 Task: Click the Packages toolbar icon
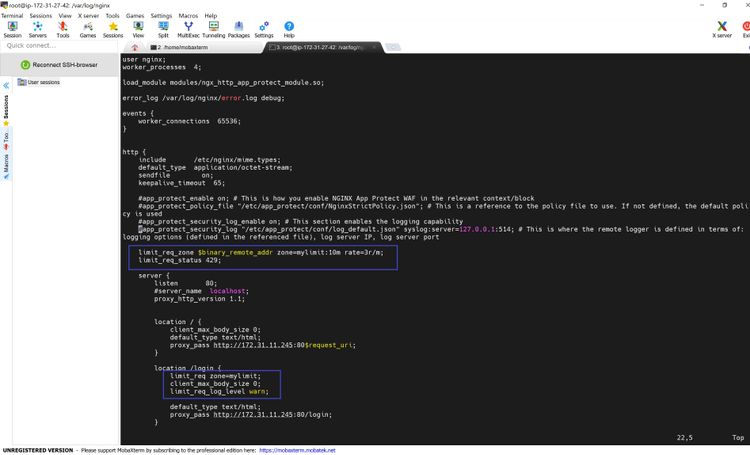tap(239, 28)
